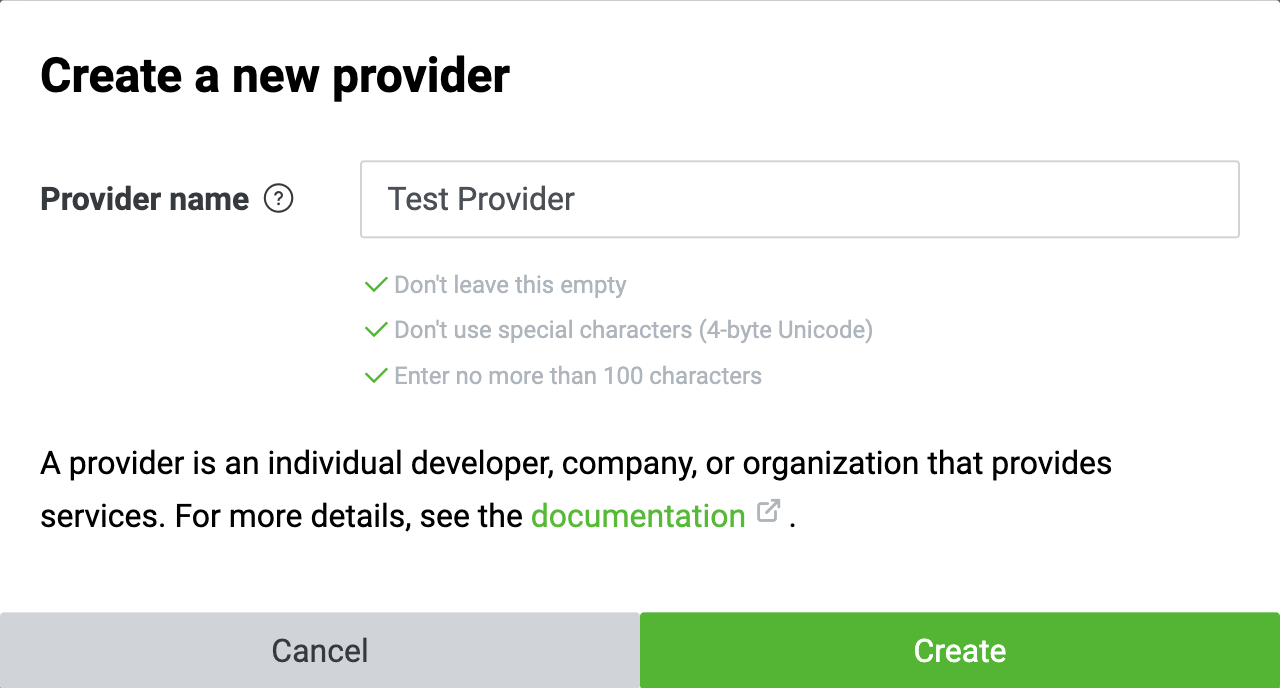Click the word "Provider" inside the text field
This screenshot has width=1280, height=688.
tap(515, 199)
